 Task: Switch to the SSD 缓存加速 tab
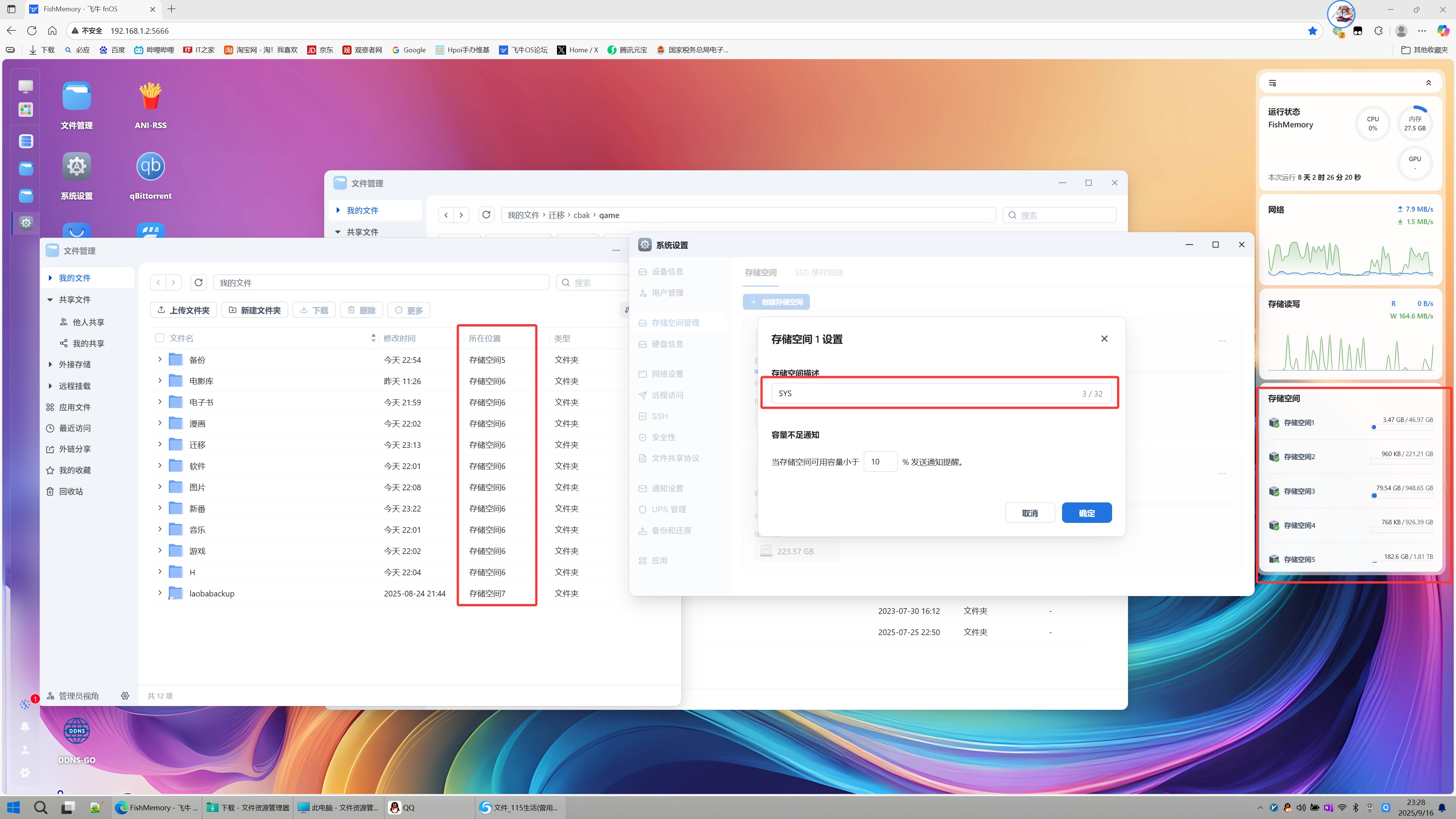[x=819, y=273]
